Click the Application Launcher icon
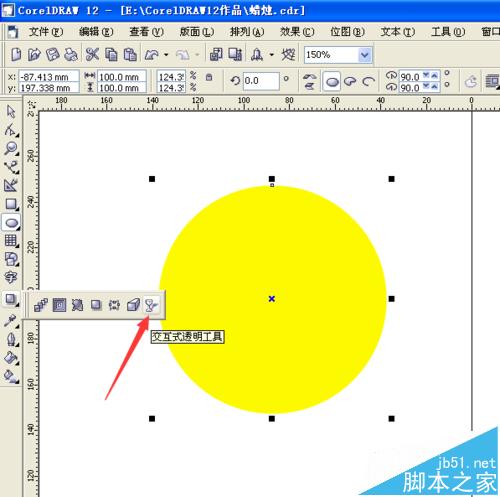 click(x=257, y=54)
